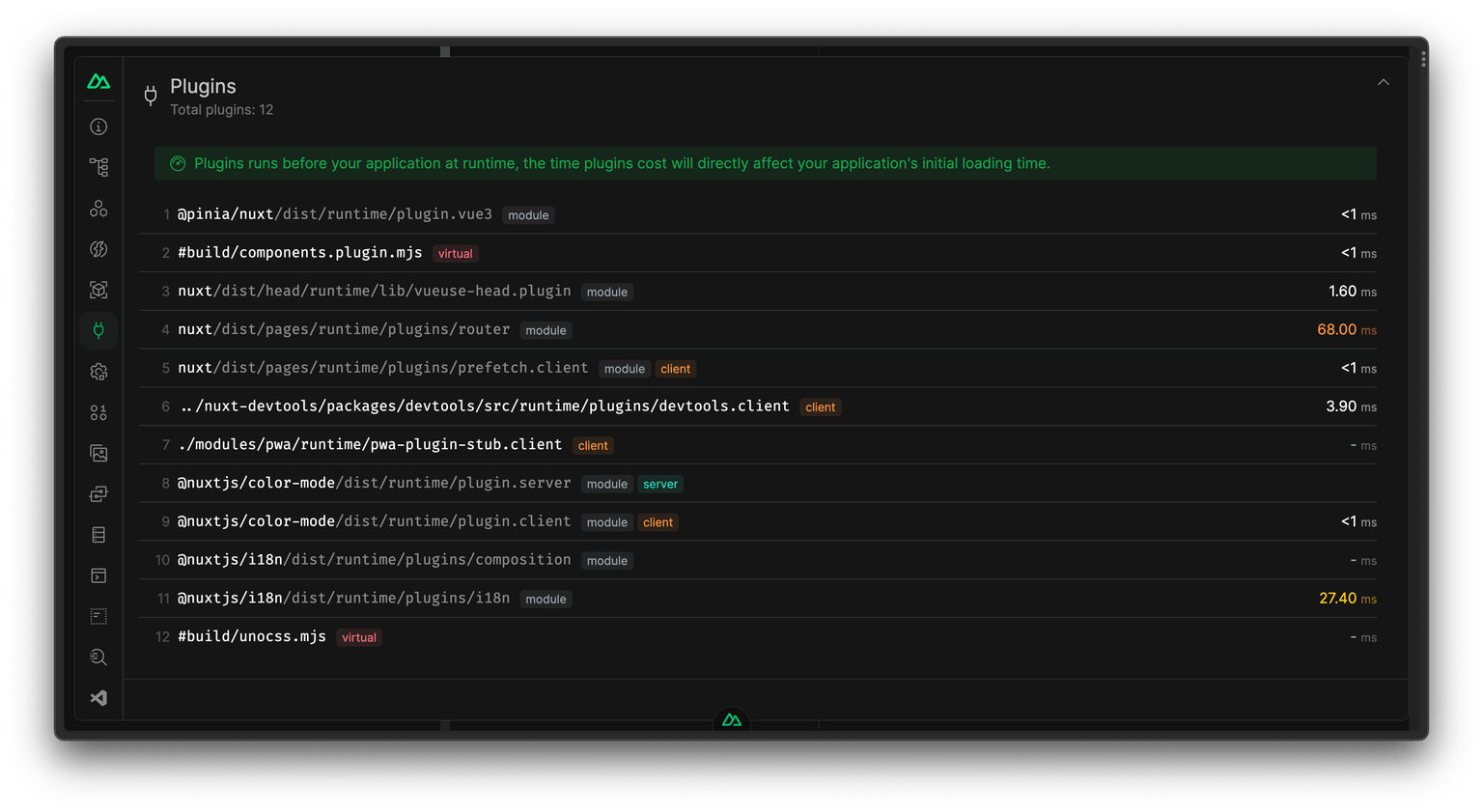Open the Payload panel
The image size is (1483, 812).
[98, 411]
